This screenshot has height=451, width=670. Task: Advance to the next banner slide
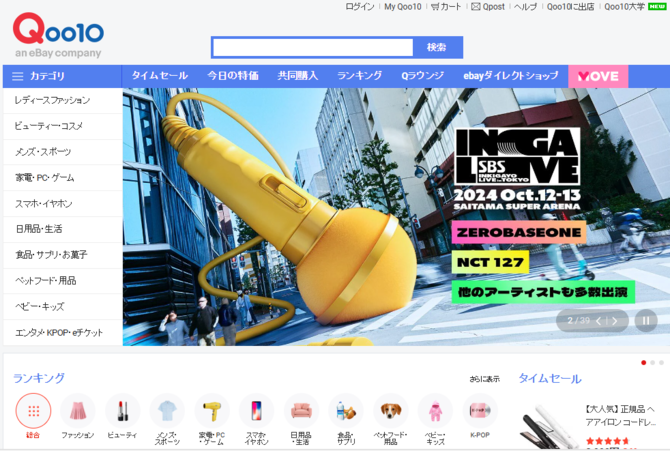615,321
